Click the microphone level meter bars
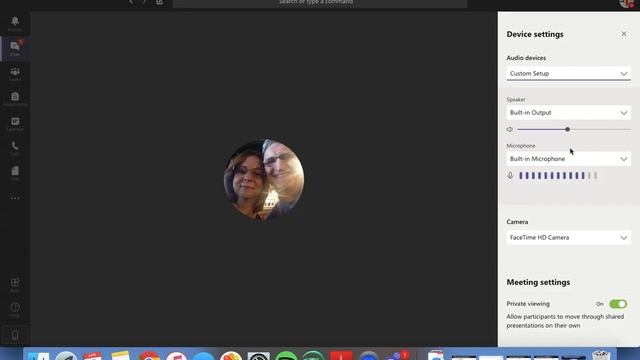The image size is (640, 360). (558, 176)
